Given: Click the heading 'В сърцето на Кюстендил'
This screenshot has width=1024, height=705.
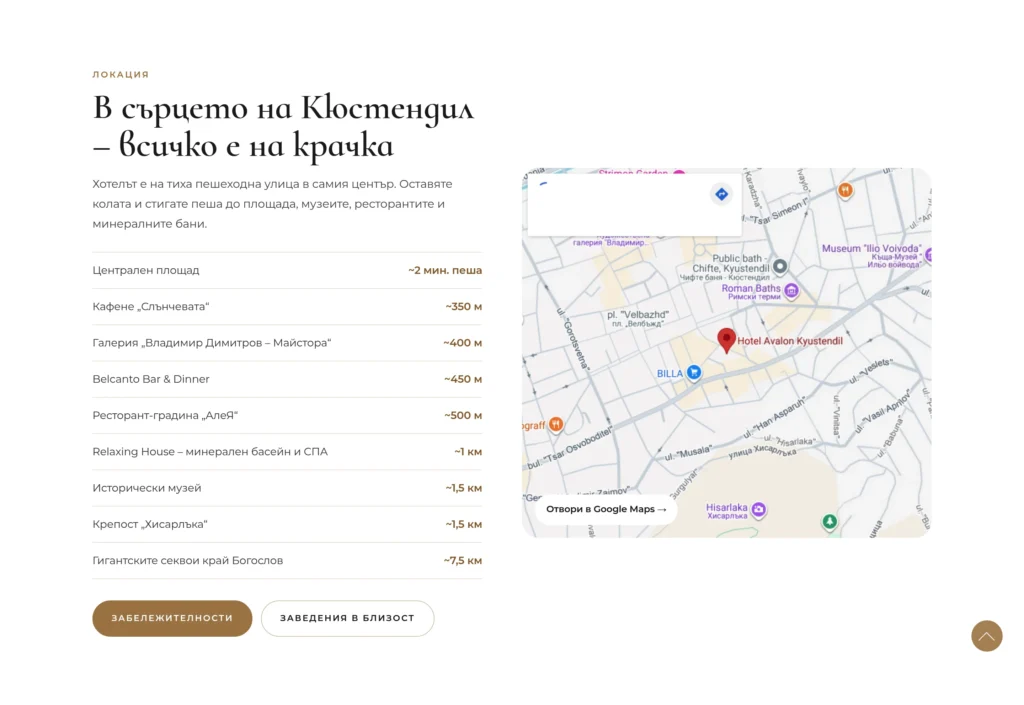Looking at the screenshot, I should 283,108.
